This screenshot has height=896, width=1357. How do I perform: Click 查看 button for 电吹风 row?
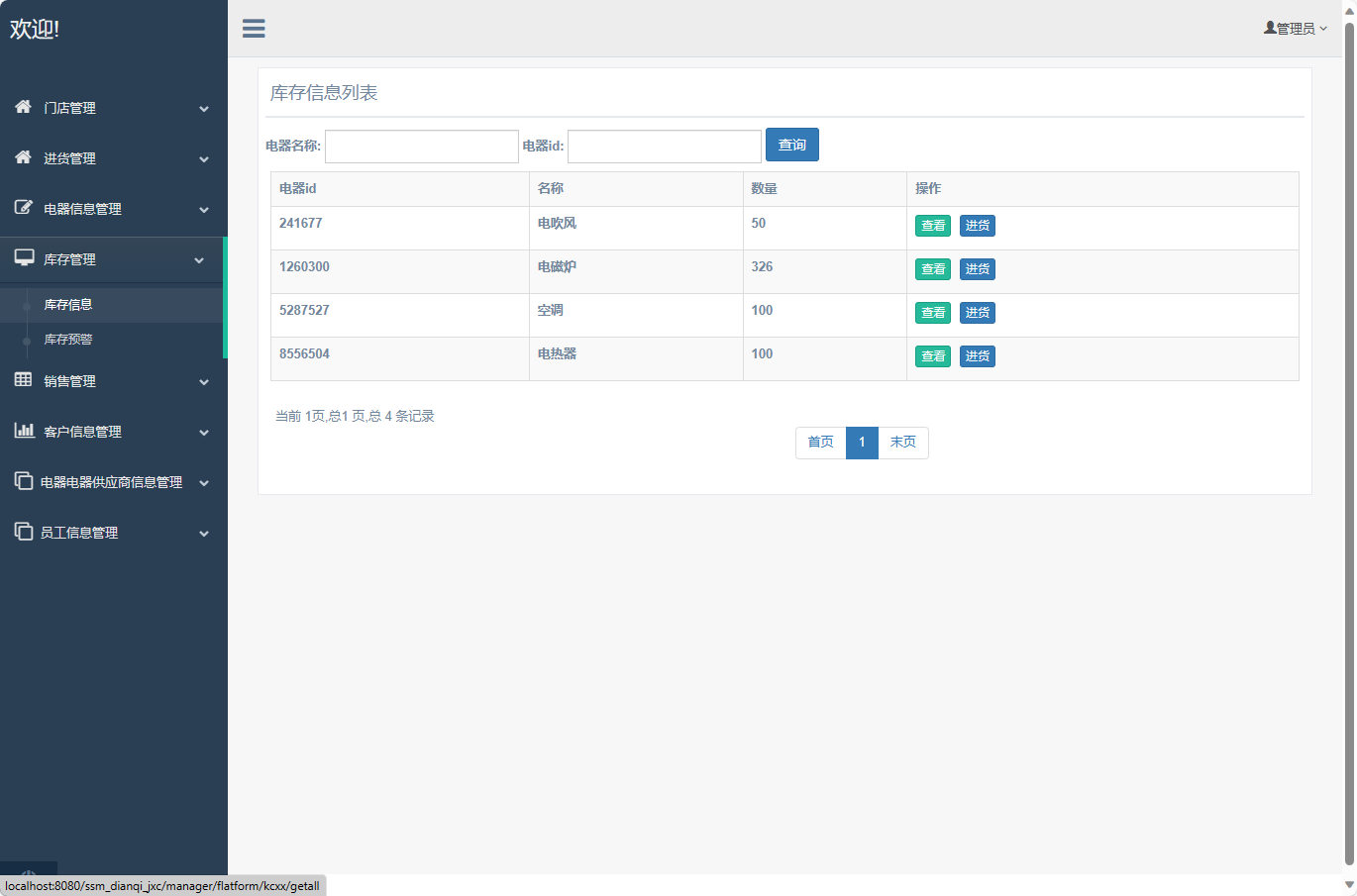click(932, 226)
